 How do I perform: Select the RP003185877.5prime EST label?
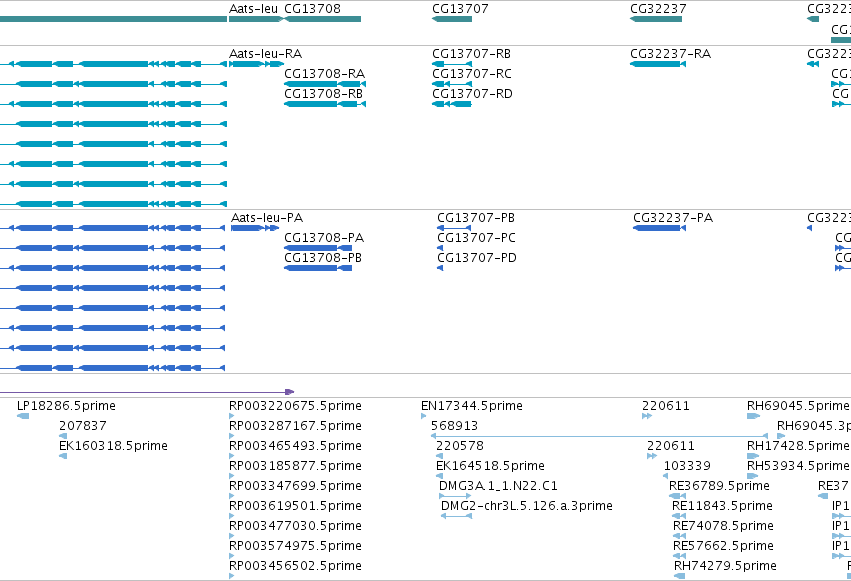295,466
